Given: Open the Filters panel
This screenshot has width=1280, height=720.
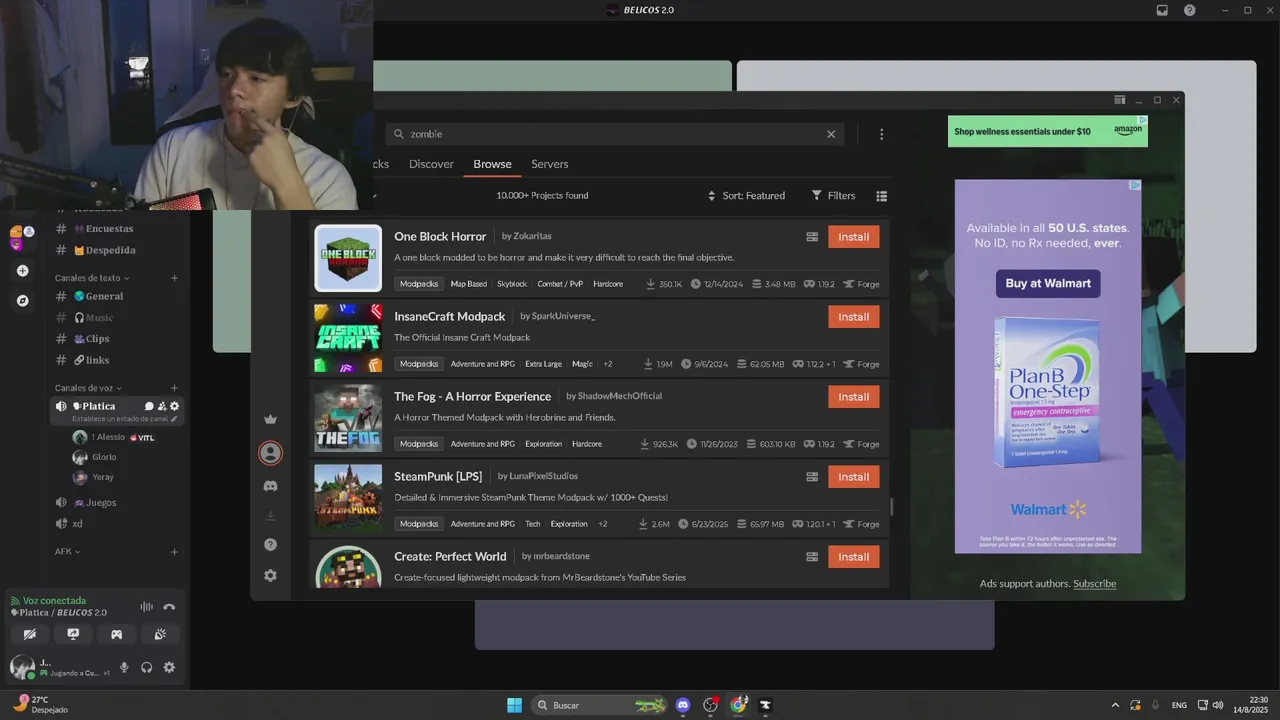Looking at the screenshot, I should point(833,196).
